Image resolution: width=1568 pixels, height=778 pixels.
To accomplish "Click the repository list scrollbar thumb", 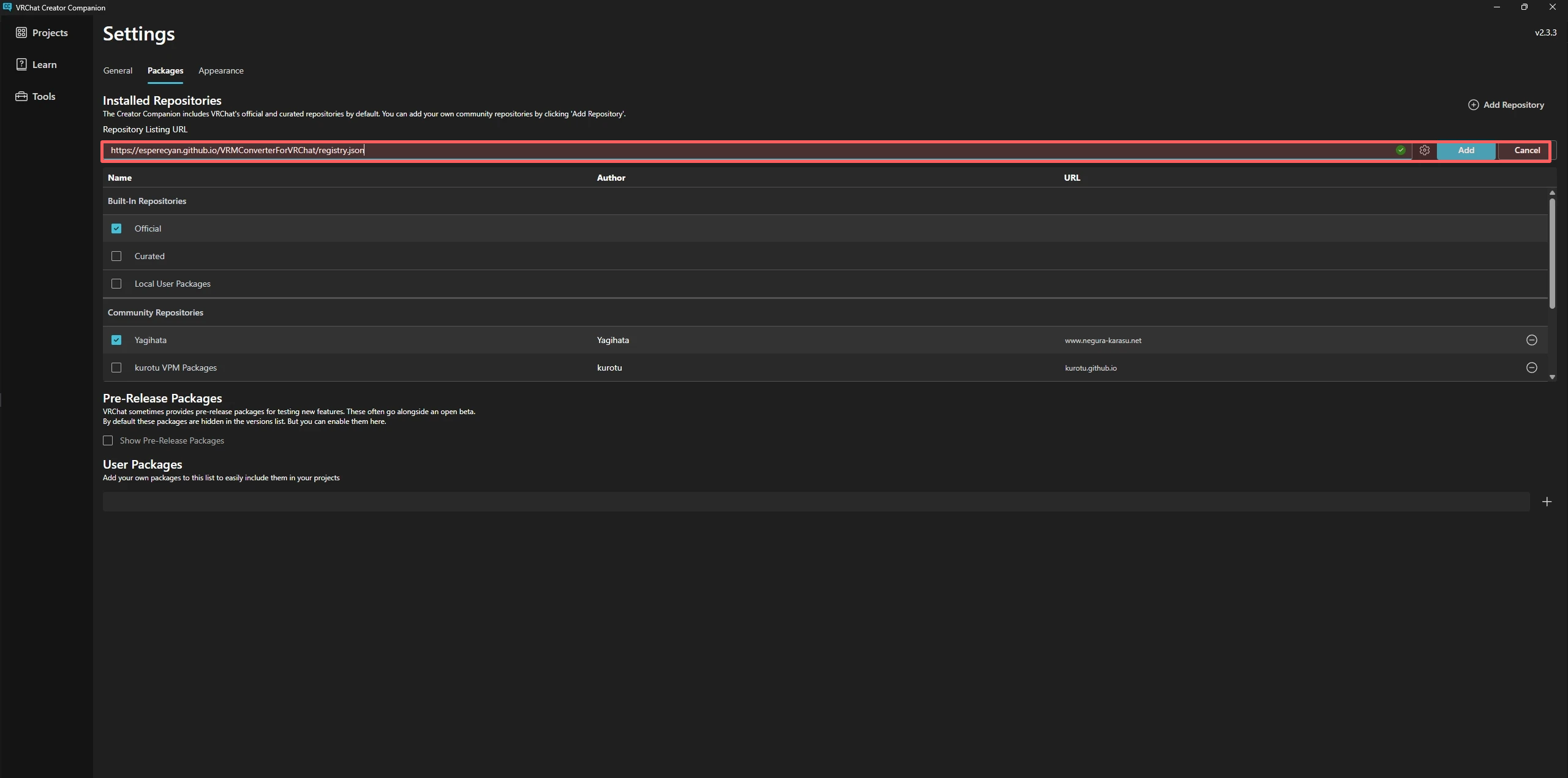I will [x=1552, y=253].
